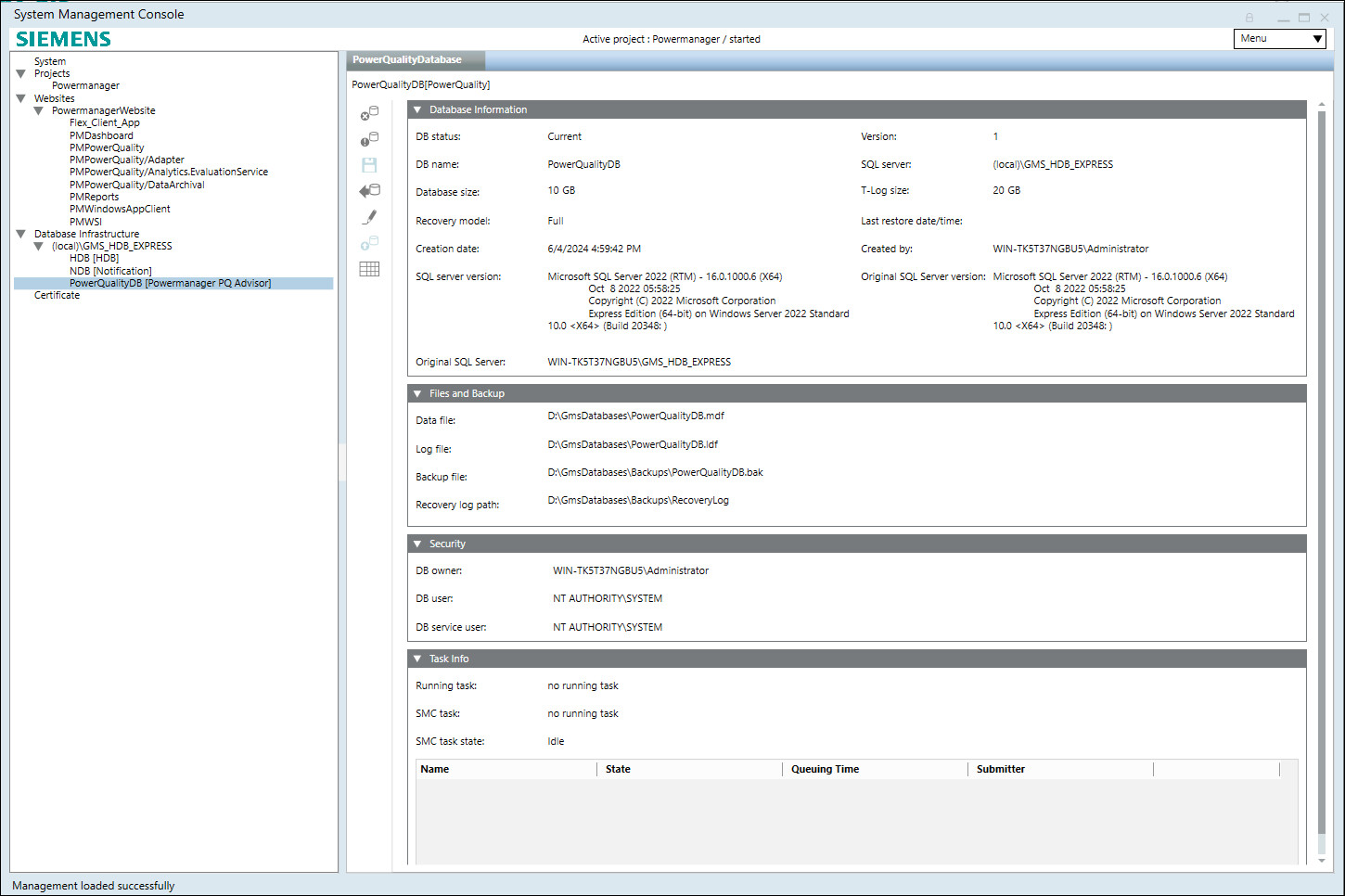Collapse the Task Info section
This screenshot has width=1345, height=896.
[417, 659]
